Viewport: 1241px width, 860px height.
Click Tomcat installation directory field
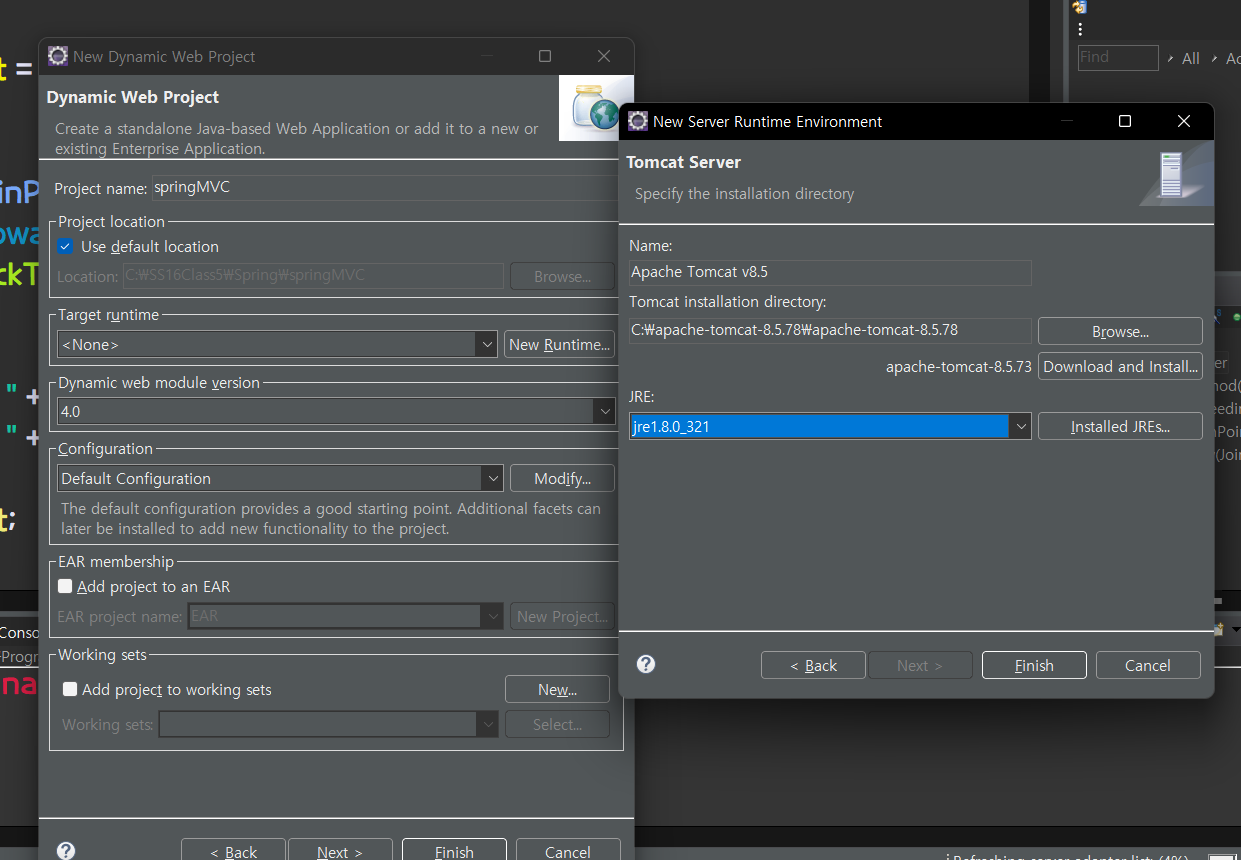tap(830, 330)
